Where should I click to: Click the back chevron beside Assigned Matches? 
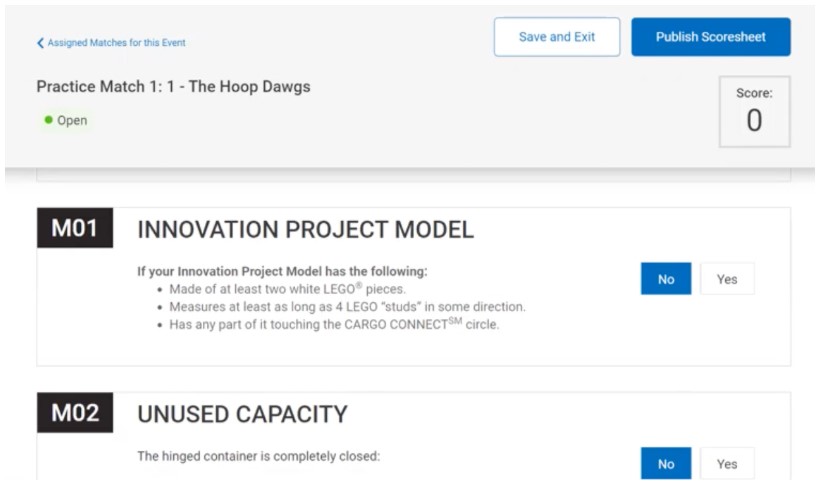pos(40,43)
